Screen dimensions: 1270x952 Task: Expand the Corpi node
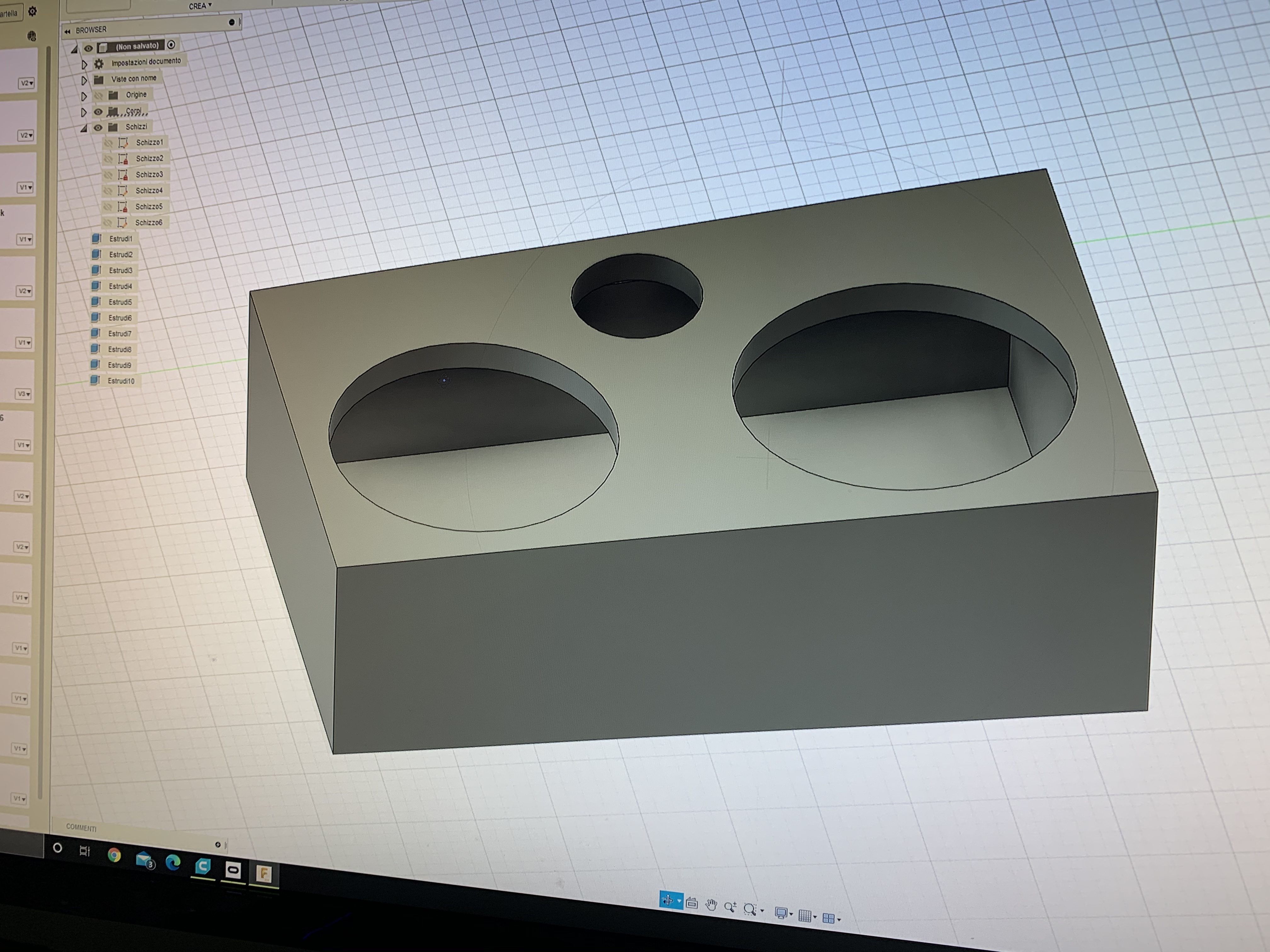click(x=84, y=112)
